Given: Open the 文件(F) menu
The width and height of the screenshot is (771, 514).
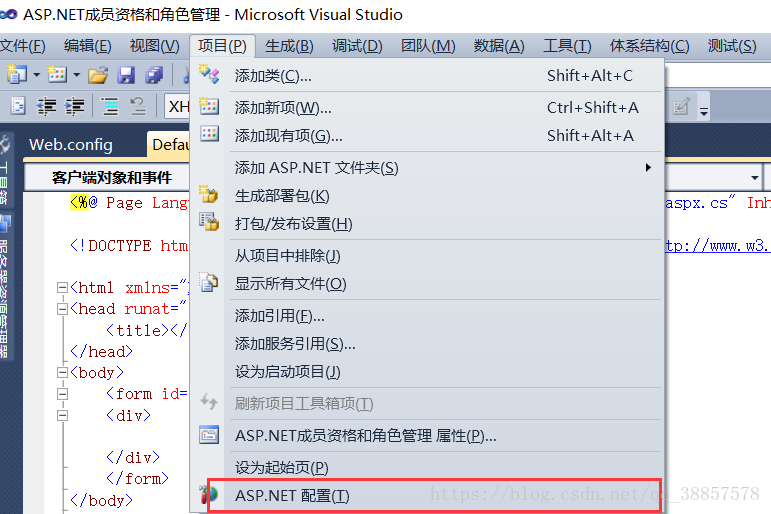Looking at the screenshot, I should (23, 46).
